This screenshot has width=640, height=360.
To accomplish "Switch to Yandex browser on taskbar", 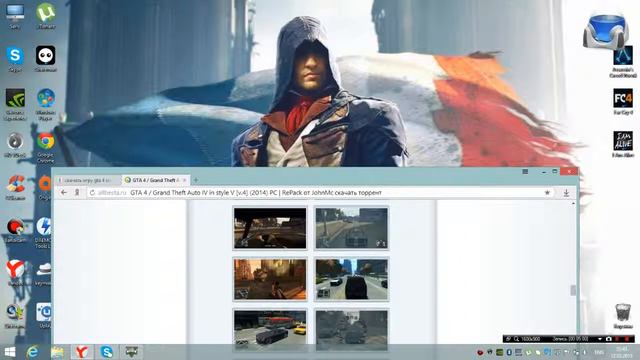I will (x=82, y=352).
